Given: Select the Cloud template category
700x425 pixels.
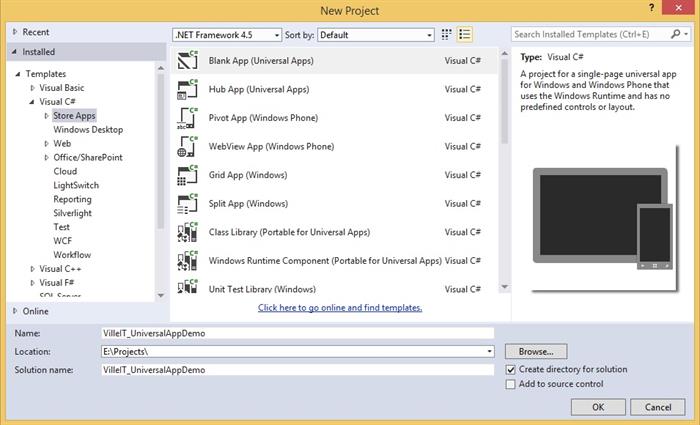Looking at the screenshot, I should click(x=65, y=171).
